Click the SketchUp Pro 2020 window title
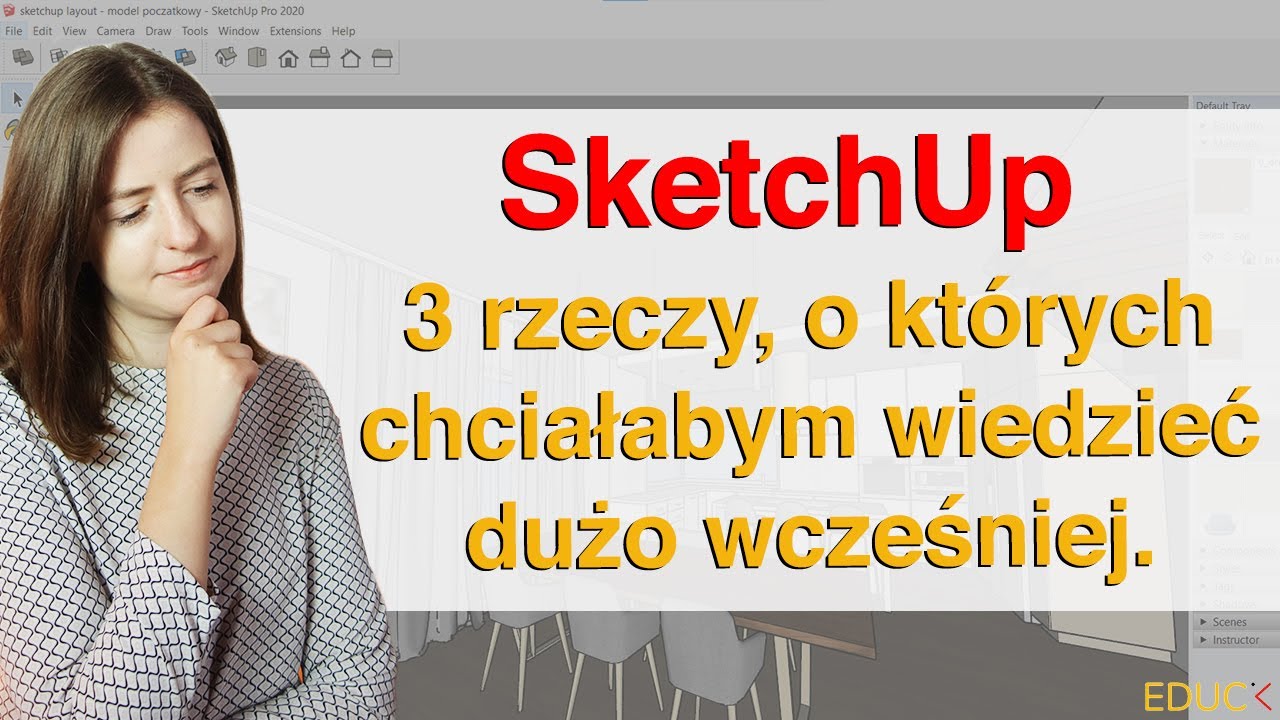The width and height of the screenshot is (1280, 720). pyautogui.click(x=258, y=10)
